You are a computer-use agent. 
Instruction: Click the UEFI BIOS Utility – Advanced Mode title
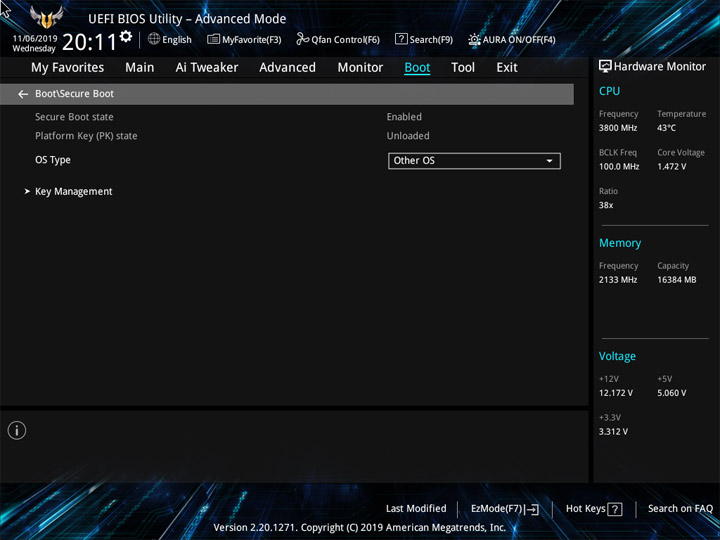tap(187, 19)
